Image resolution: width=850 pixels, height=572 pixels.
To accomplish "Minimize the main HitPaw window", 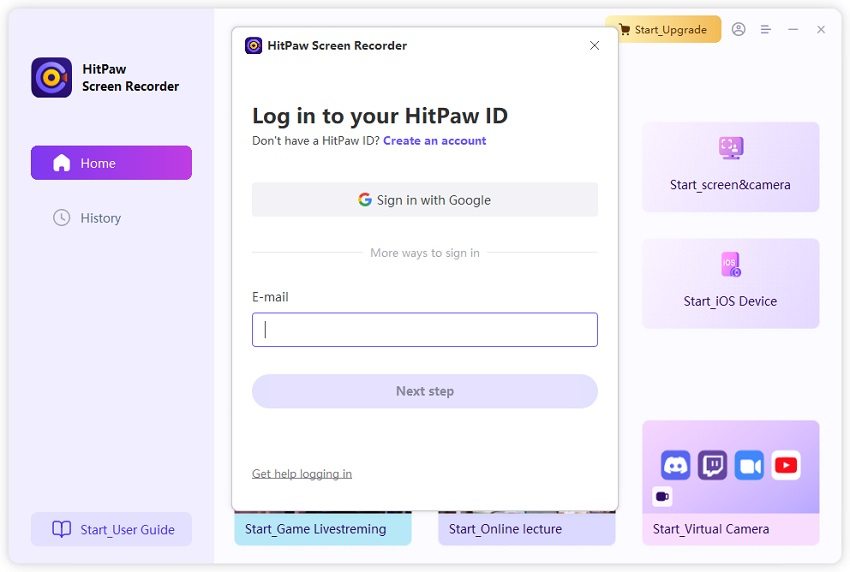I will (793, 29).
